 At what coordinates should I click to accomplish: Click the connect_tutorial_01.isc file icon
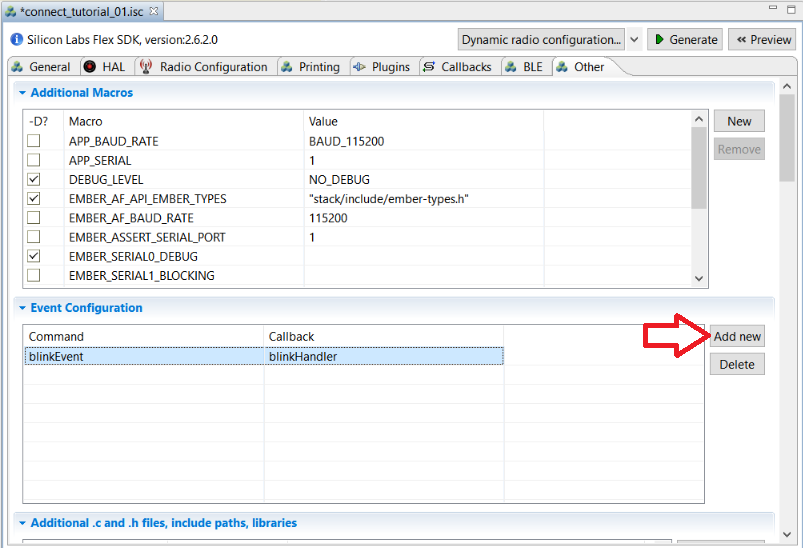[11, 11]
